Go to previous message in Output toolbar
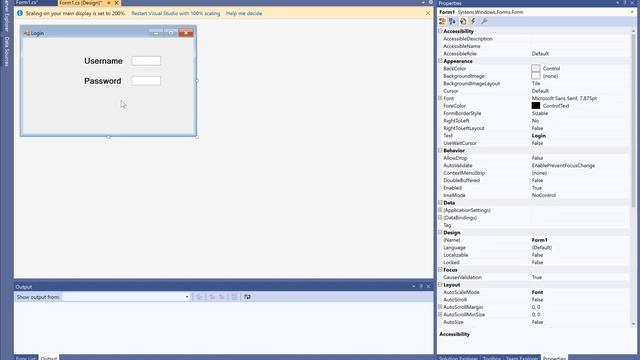This screenshot has height=360, width=640. point(212,297)
